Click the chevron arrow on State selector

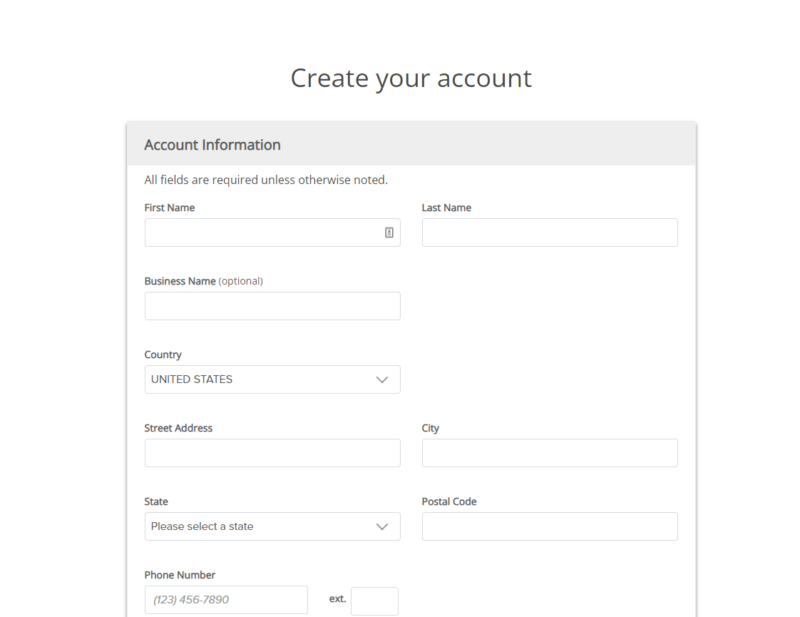(x=381, y=526)
